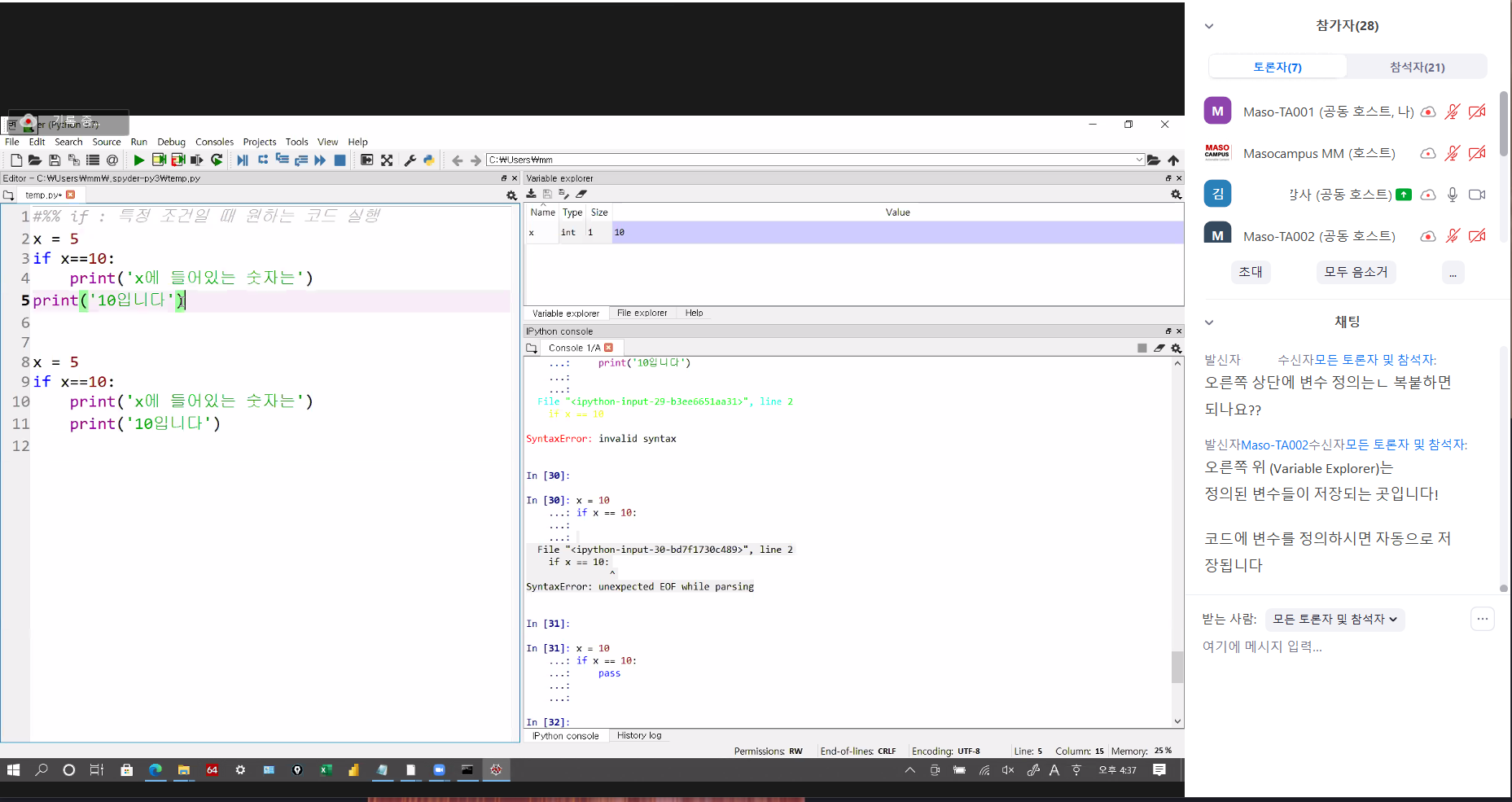Click the 모두 음소거 button
The image size is (1512, 802).
click(x=1356, y=272)
